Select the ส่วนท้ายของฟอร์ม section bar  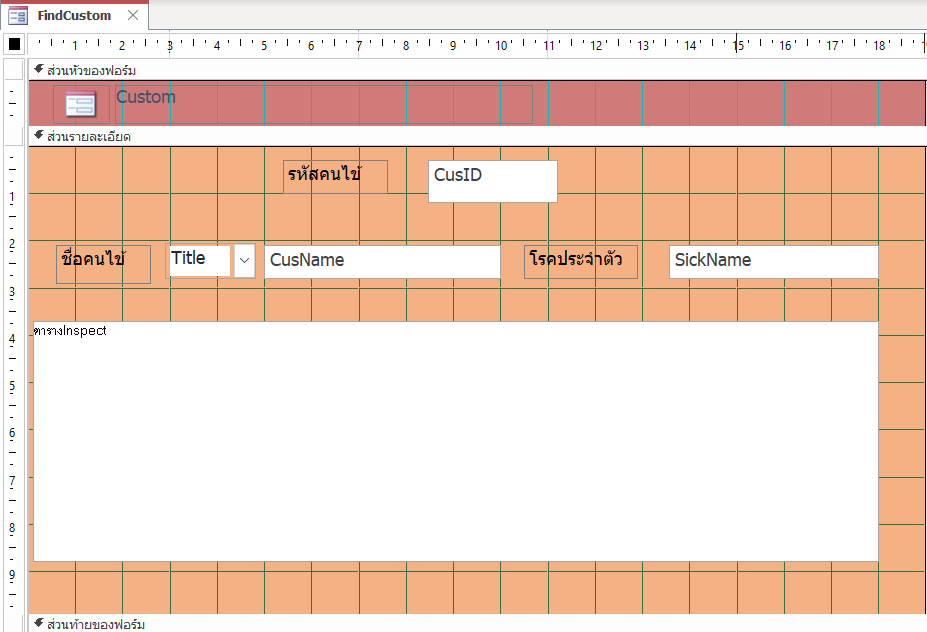89,624
